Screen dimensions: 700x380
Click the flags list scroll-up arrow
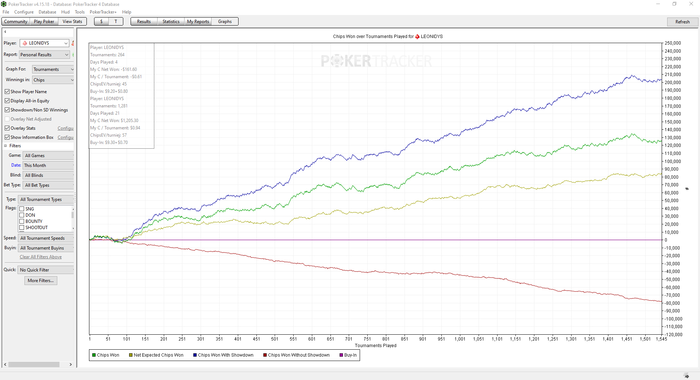click(73, 209)
